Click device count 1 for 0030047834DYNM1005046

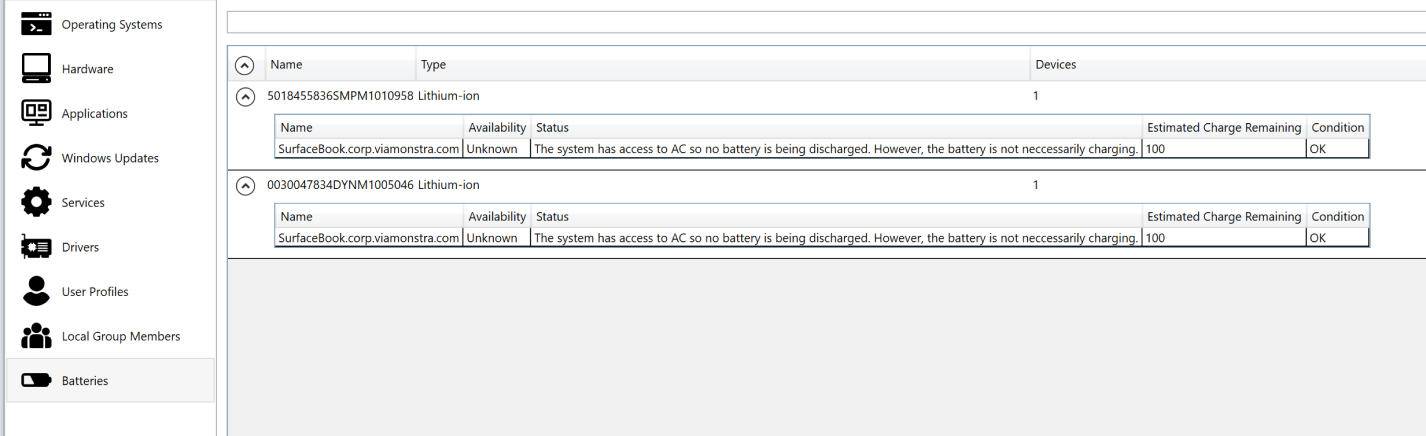tap(1036, 185)
